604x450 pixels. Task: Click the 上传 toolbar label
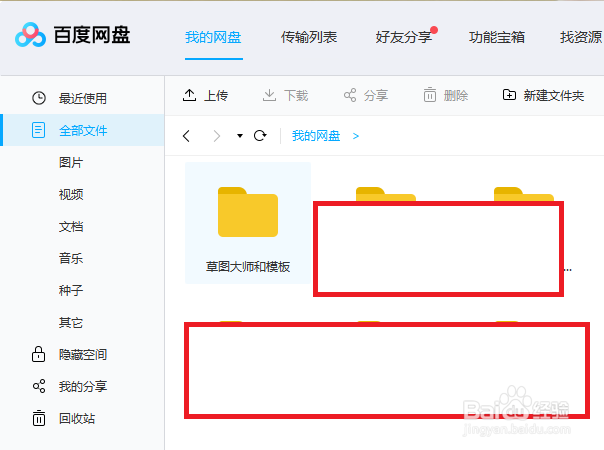pos(216,96)
